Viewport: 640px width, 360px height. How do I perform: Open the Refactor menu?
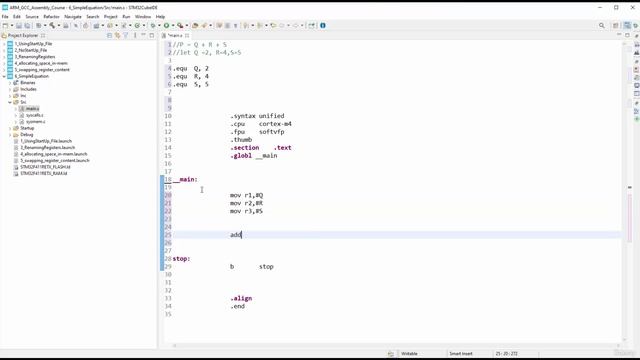click(x=51, y=17)
